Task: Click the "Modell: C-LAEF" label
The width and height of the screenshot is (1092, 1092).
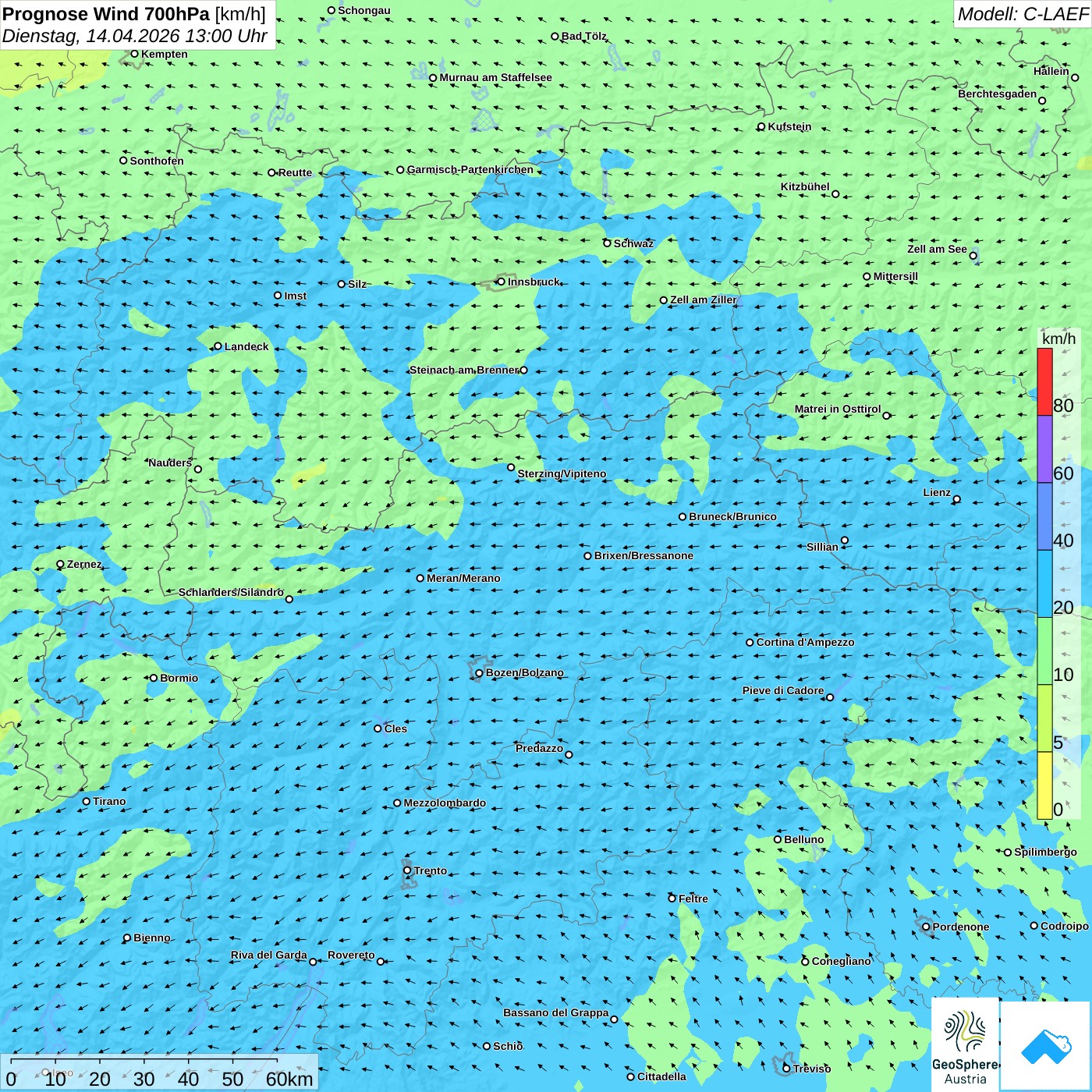Action: [1023, 14]
